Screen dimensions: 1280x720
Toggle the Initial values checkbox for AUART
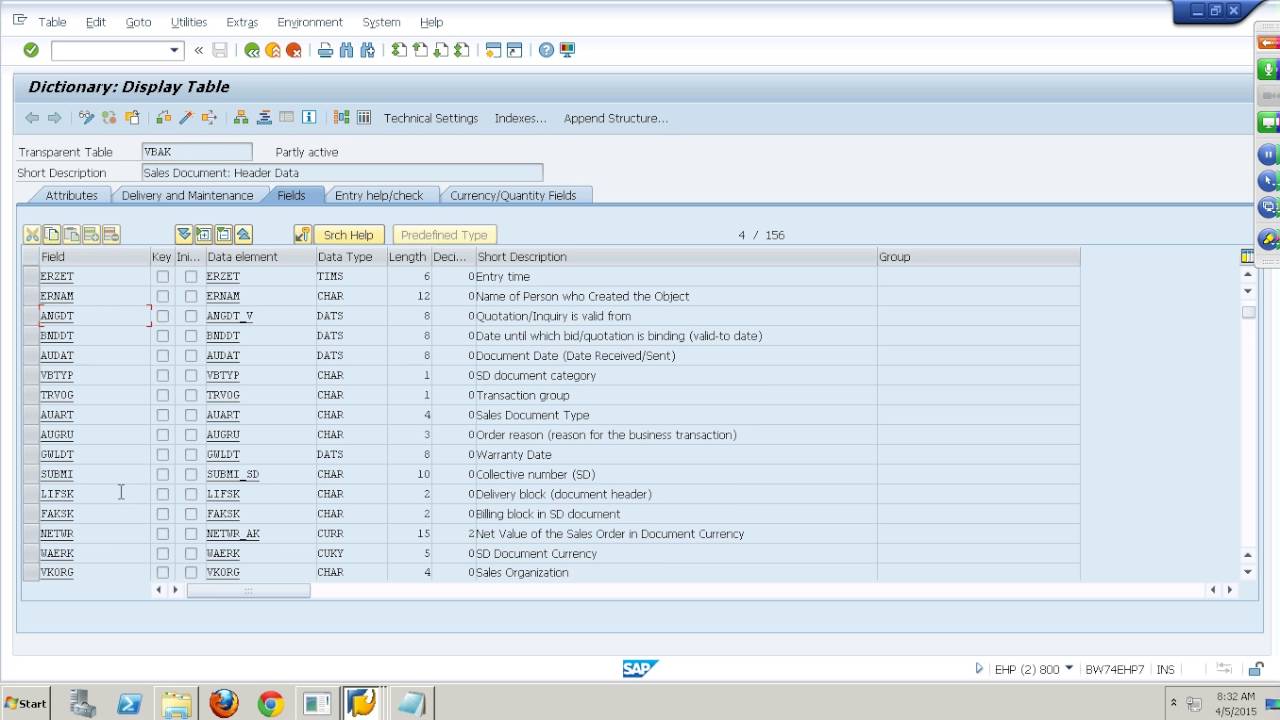(190, 415)
